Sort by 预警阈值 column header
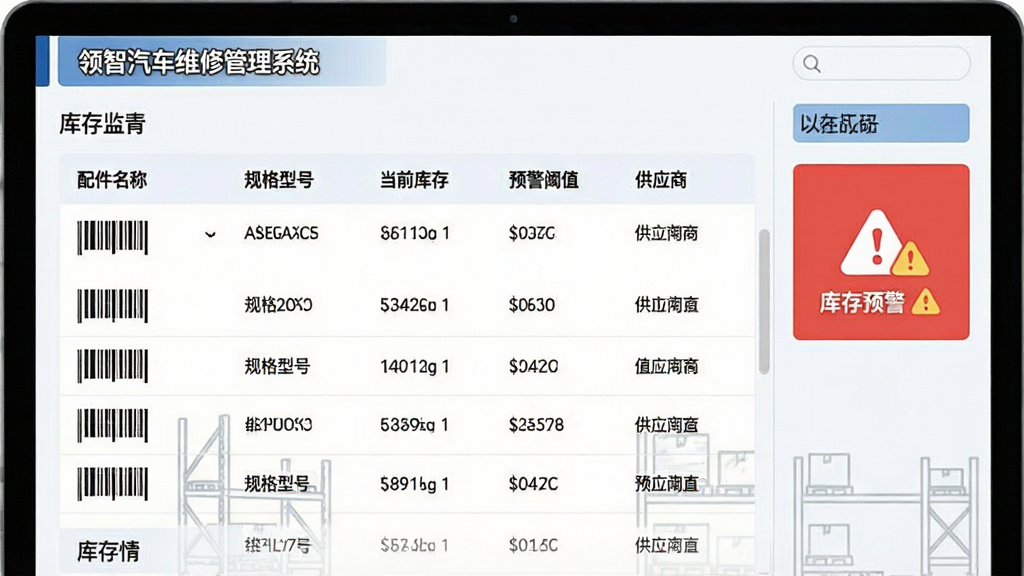This screenshot has width=1024, height=576. coord(543,180)
